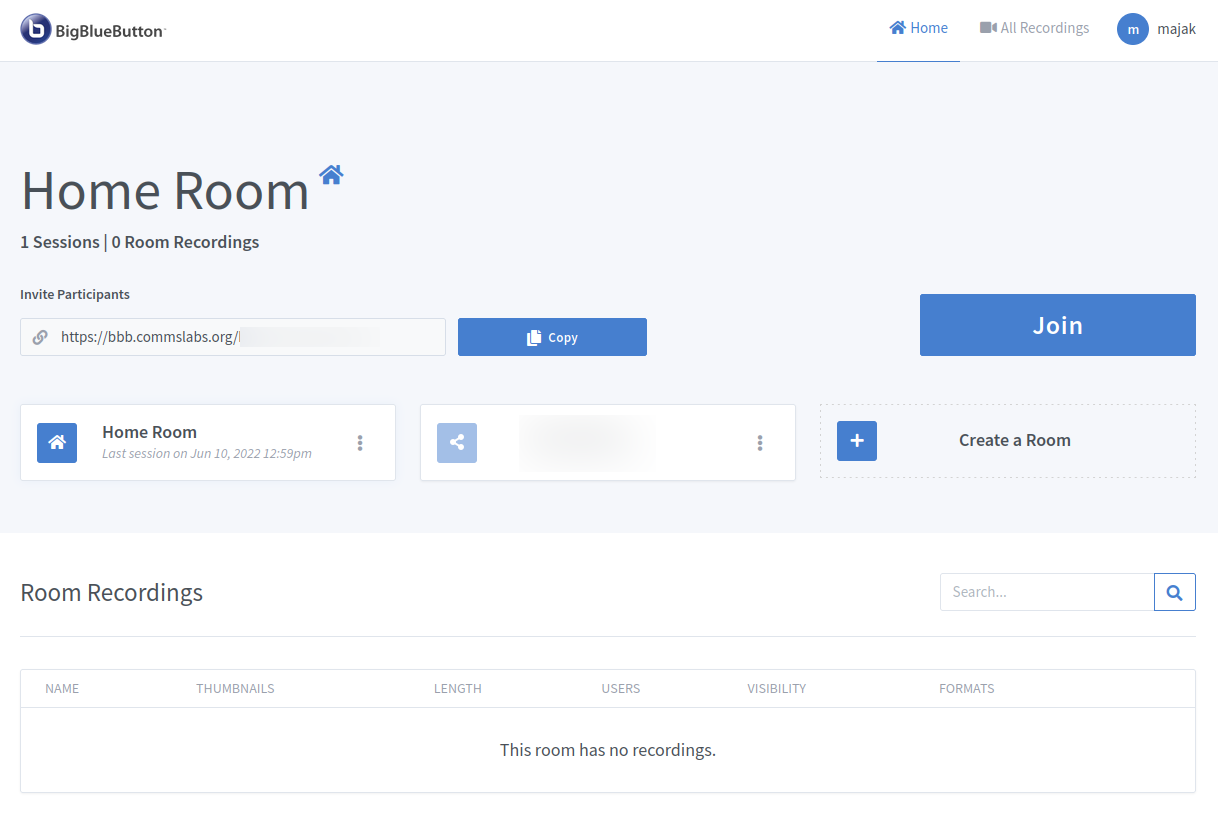1218x815 pixels.
Task: Click the house icon beside Home Room title
Action: tap(331, 175)
